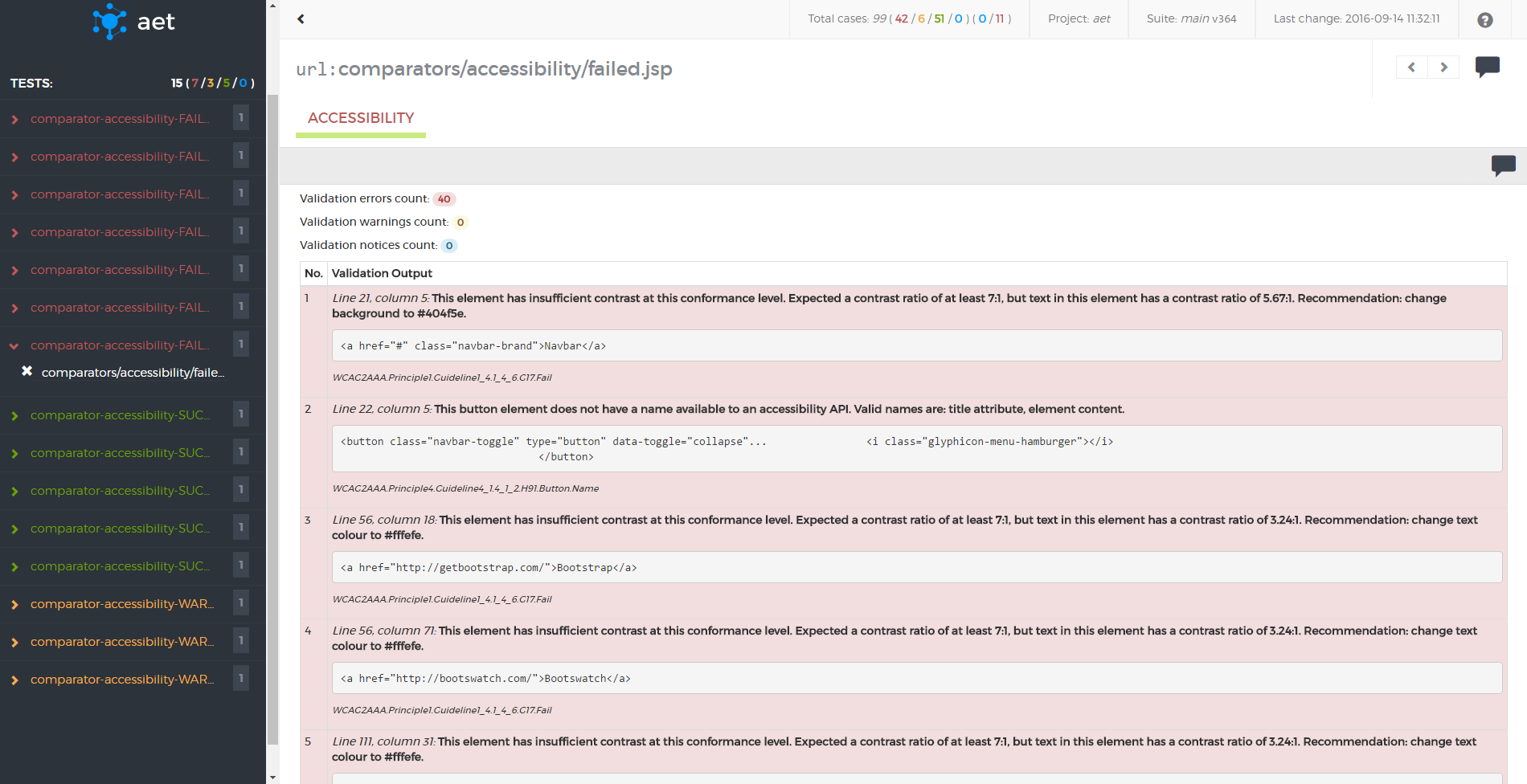This screenshot has width=1527, height=784.
Task: Expand the last comparator-accessibility-WAR test
Action: (121, 680)
